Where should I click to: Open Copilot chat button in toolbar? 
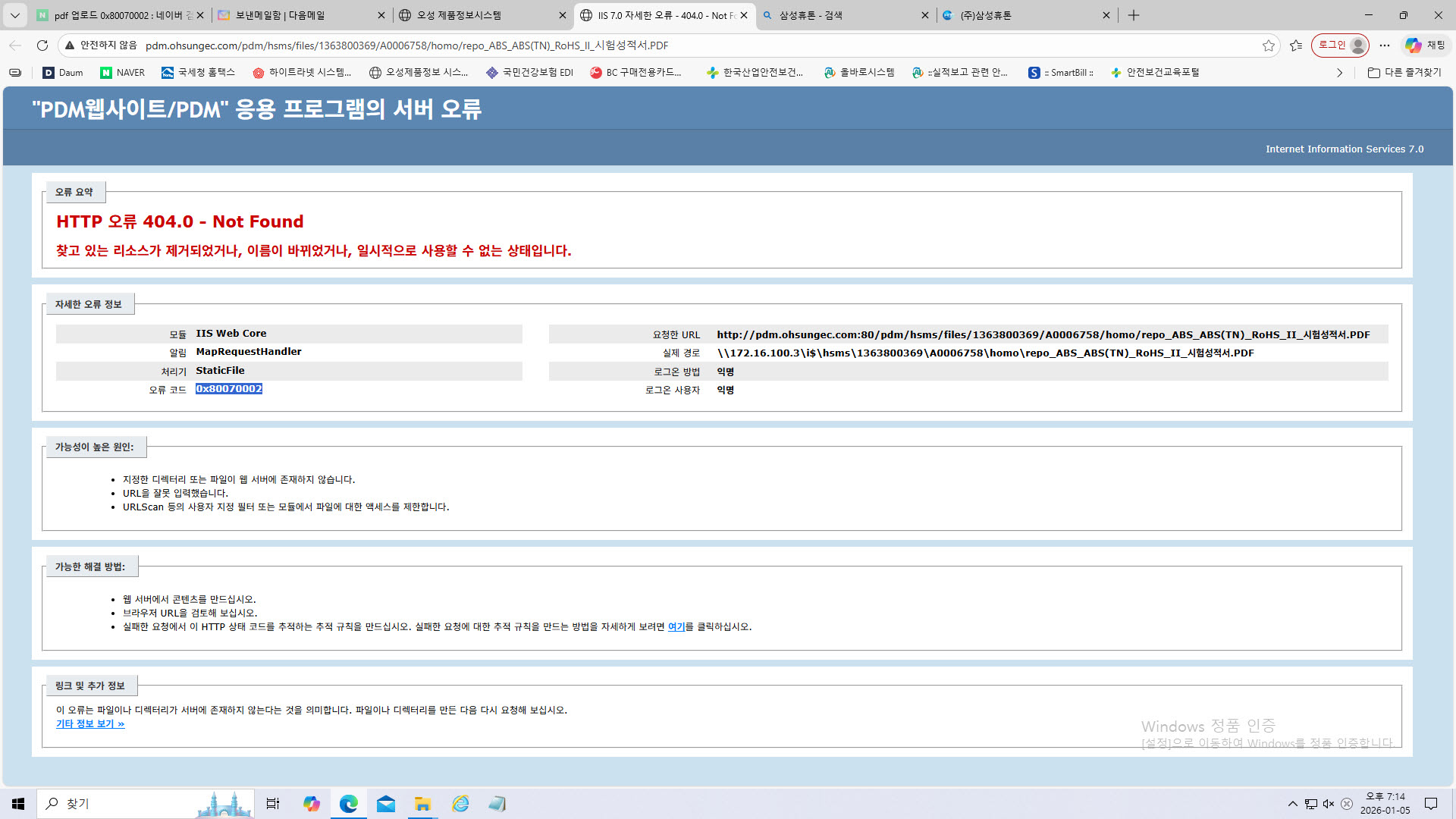1425,45
